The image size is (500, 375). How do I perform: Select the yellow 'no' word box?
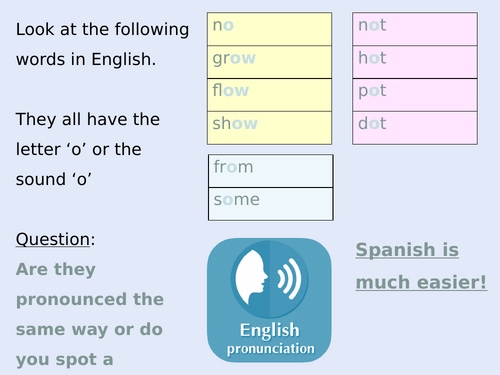269,29
